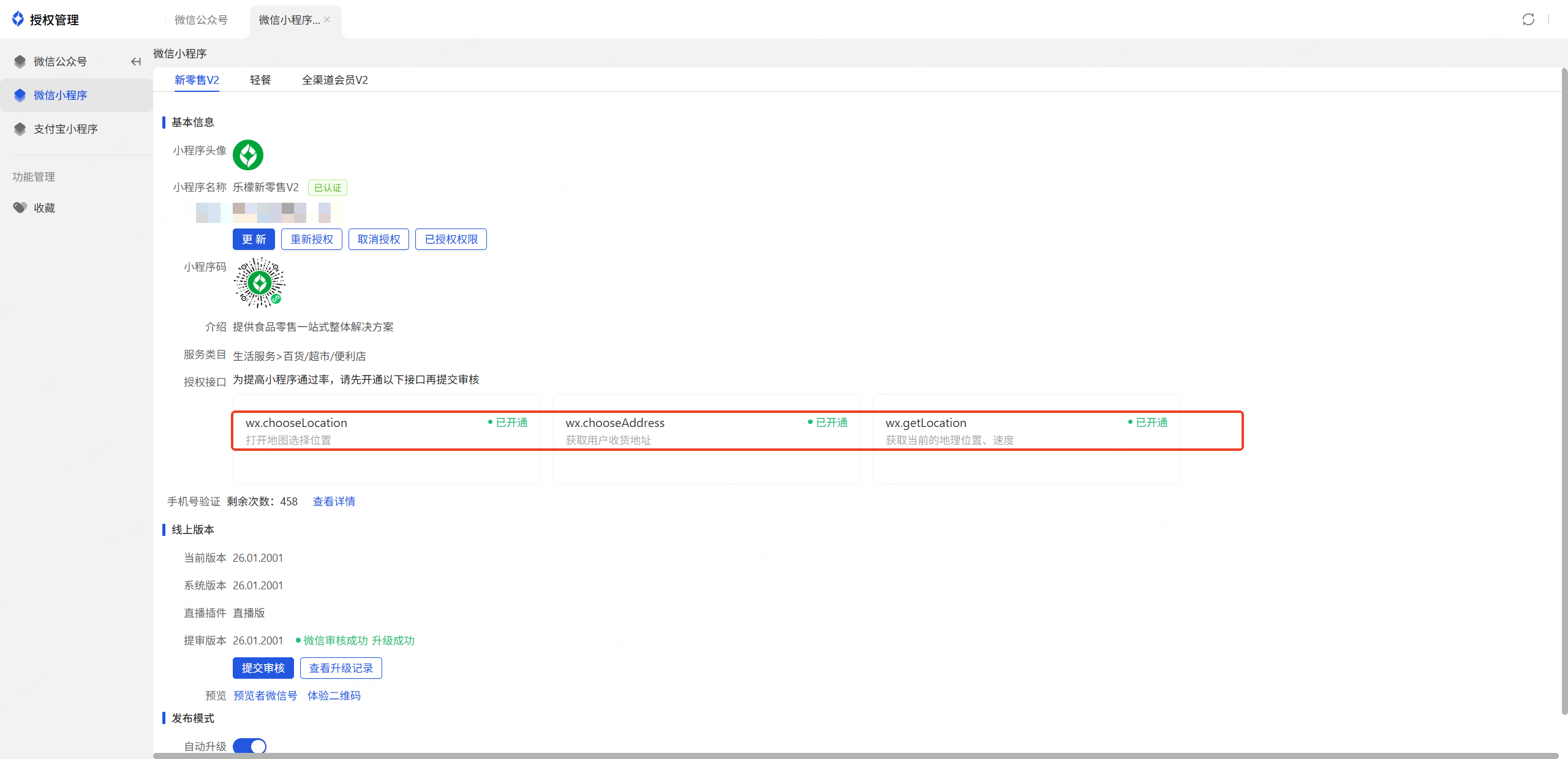The width and height of the screenshot is (1568, 759).
Task: Click the 体验二维码 link
Action: [x=334, y=696]
